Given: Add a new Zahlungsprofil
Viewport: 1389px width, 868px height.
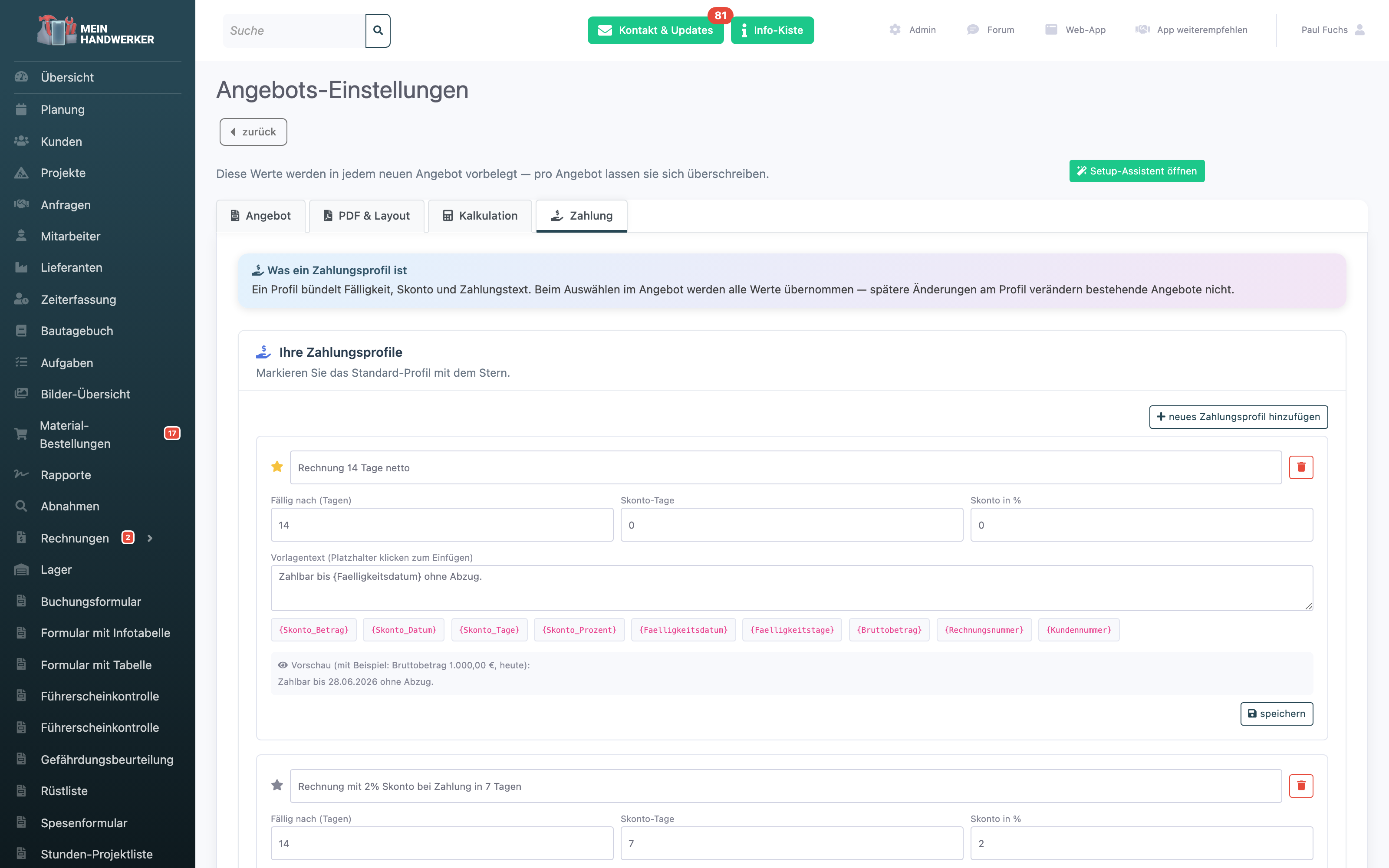Looking at the screenshot, I should (x=1238, y=417).
